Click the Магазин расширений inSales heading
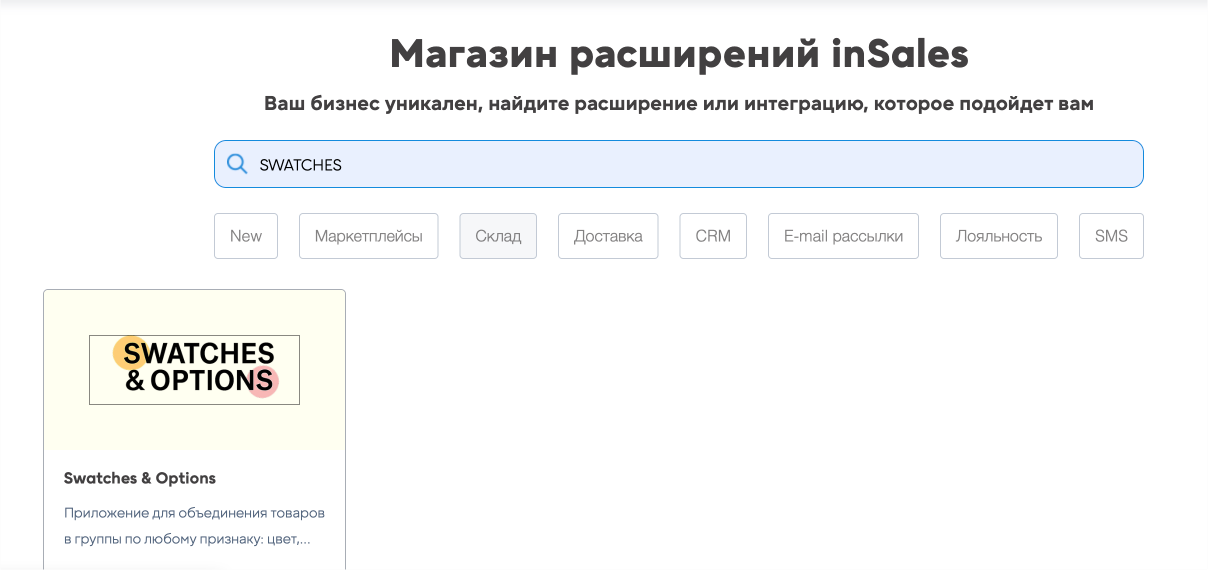Screen dimensions: 1208x570 pos(679,54)
